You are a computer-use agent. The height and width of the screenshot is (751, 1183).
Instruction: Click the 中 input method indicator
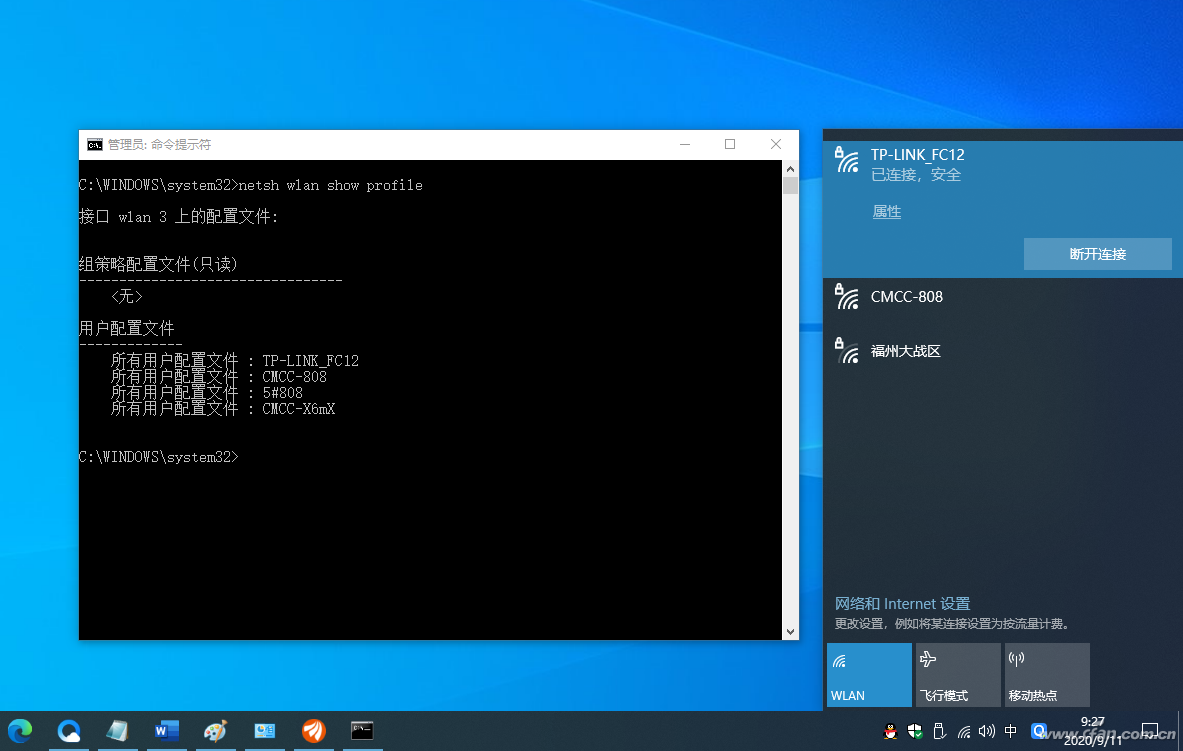(x=1011, y=731)
